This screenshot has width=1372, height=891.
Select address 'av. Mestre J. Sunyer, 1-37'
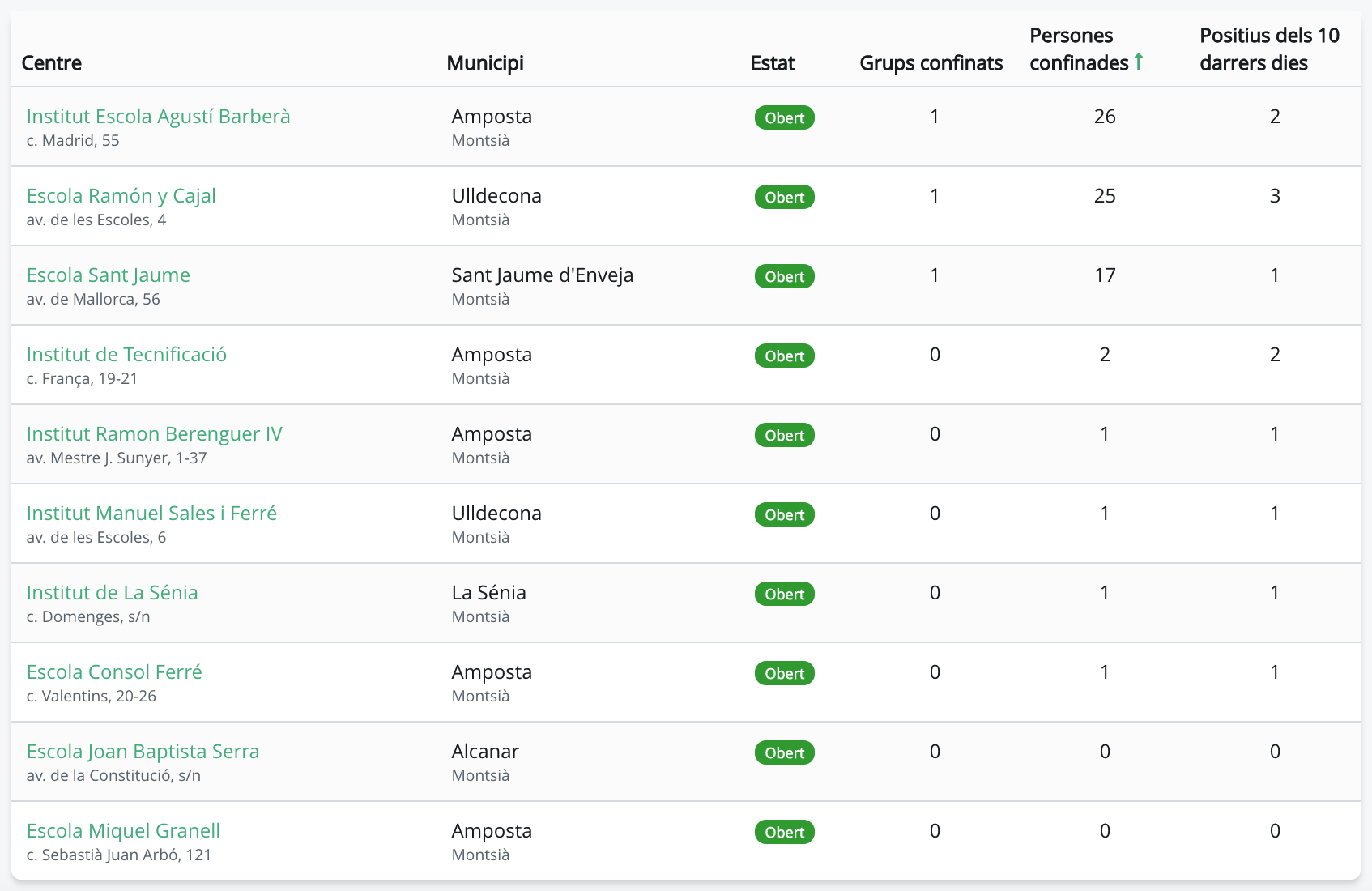117,458
